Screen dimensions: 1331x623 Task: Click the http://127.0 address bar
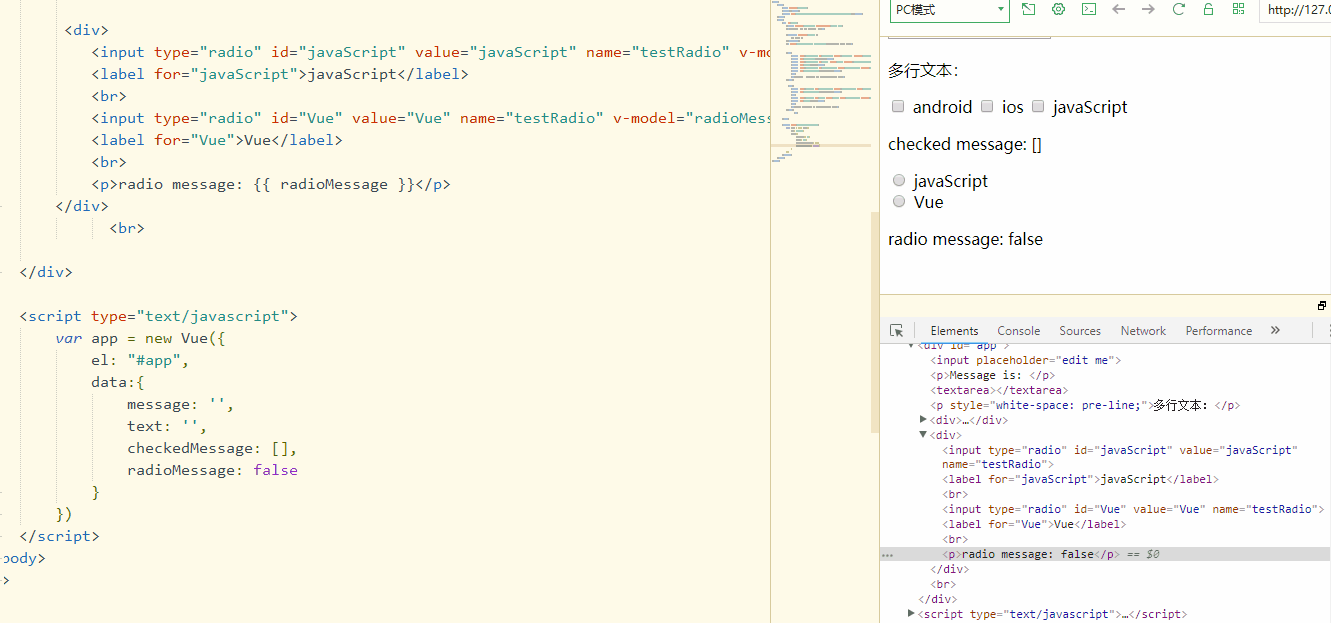[1297, 10]
